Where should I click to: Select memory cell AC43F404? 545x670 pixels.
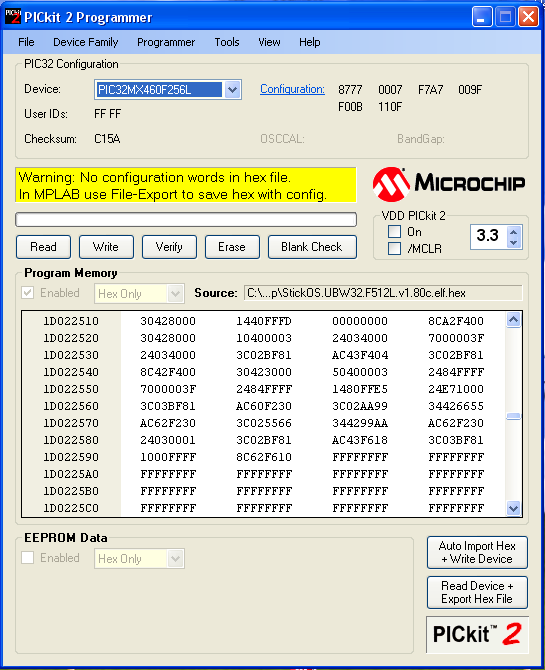click(360, 355)
